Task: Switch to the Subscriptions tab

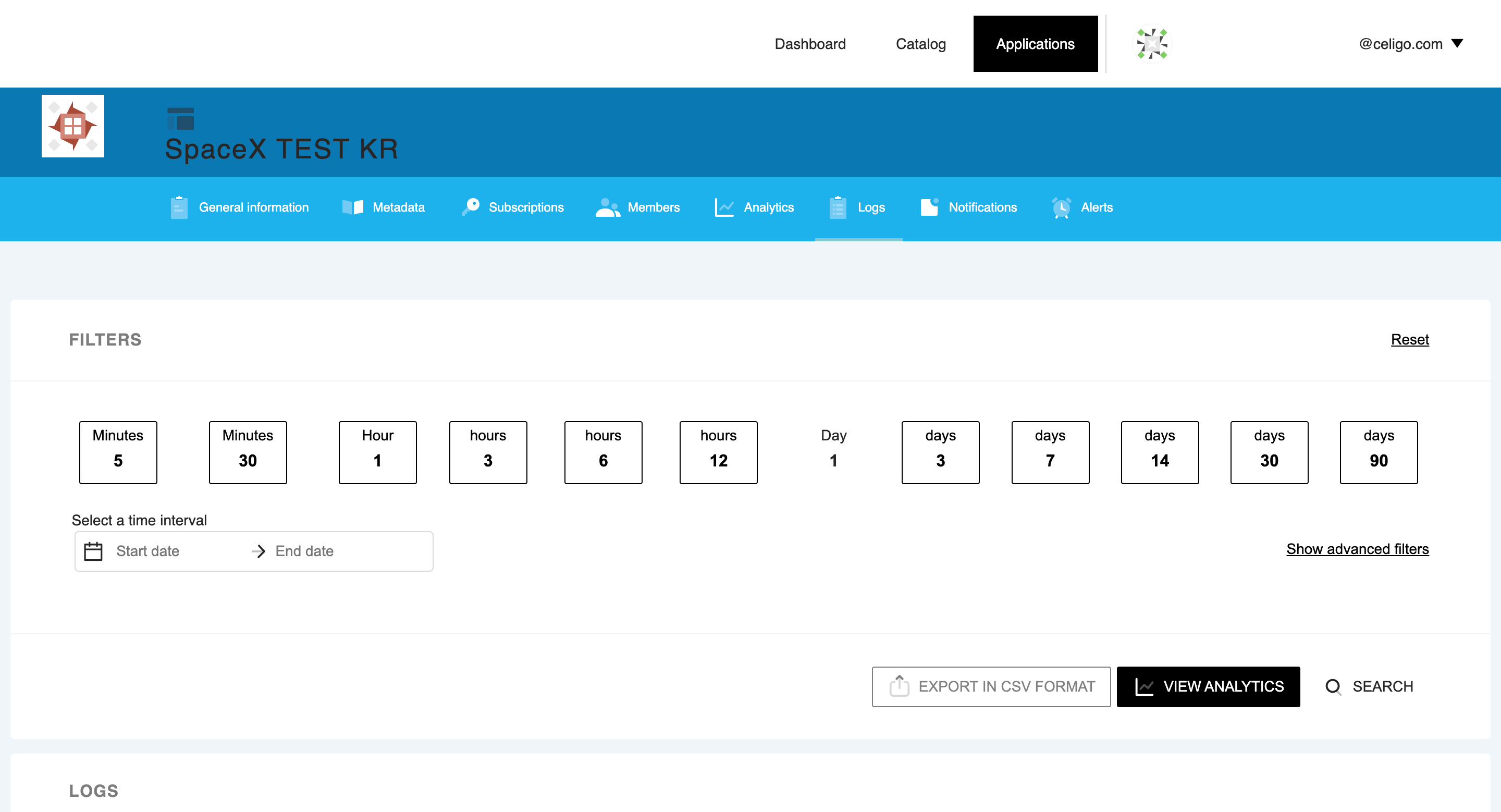Action: pos(512,207)
